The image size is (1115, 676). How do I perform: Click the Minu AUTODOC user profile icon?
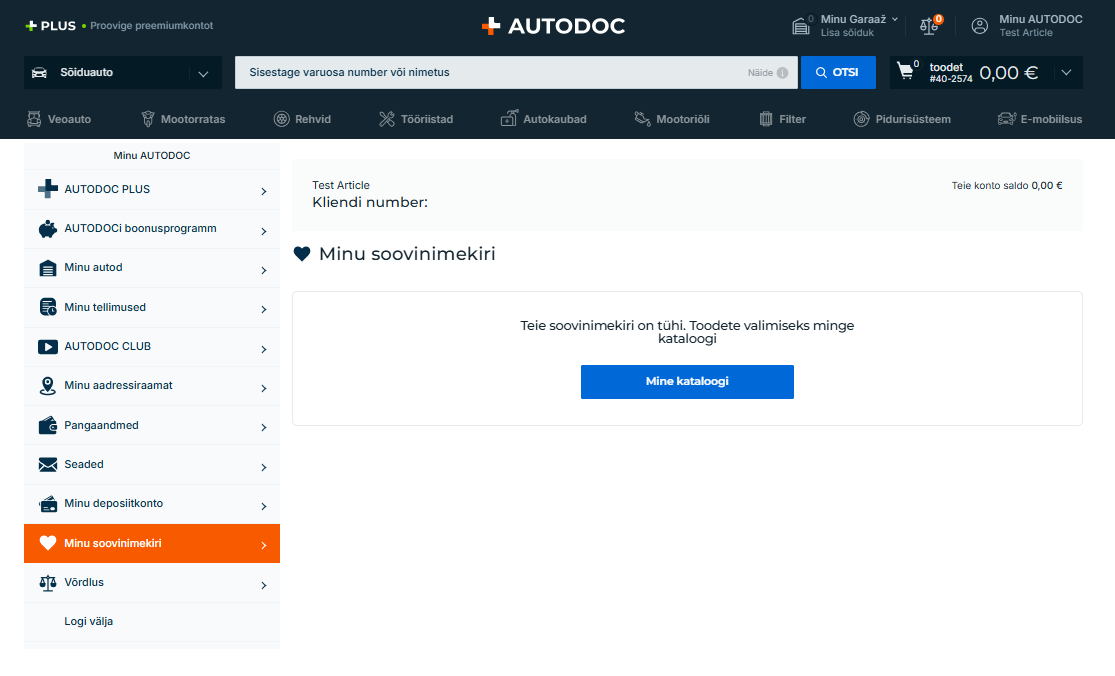click(980, 26)
